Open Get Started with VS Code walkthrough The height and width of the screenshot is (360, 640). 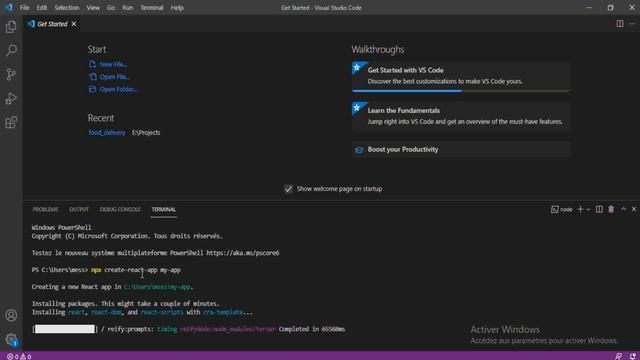click(x=461, y=76)
